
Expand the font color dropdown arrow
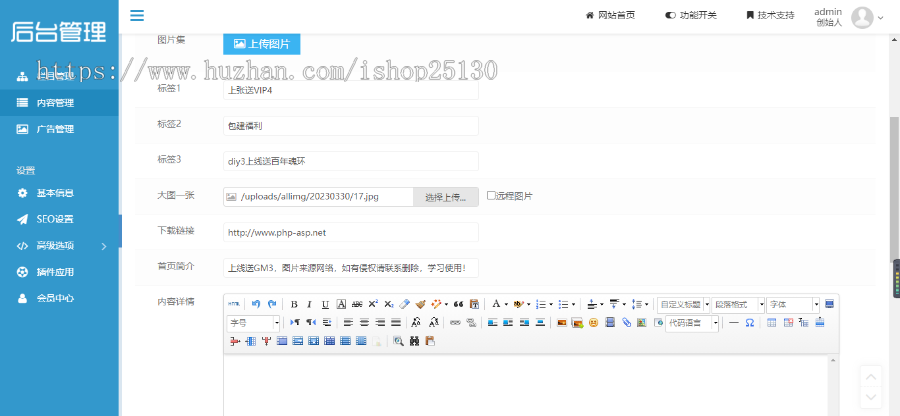506,305
